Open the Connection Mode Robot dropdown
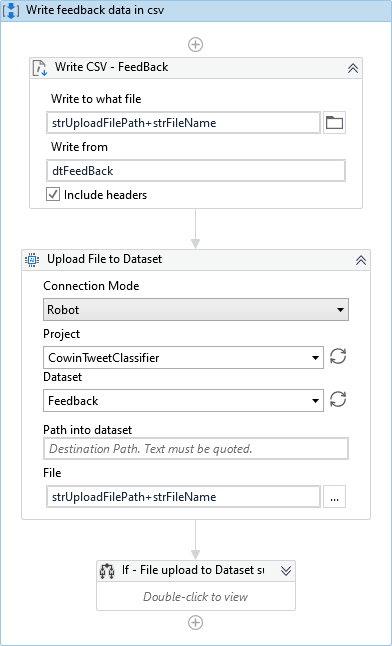392x646 pixels. (x=196, y=309)
